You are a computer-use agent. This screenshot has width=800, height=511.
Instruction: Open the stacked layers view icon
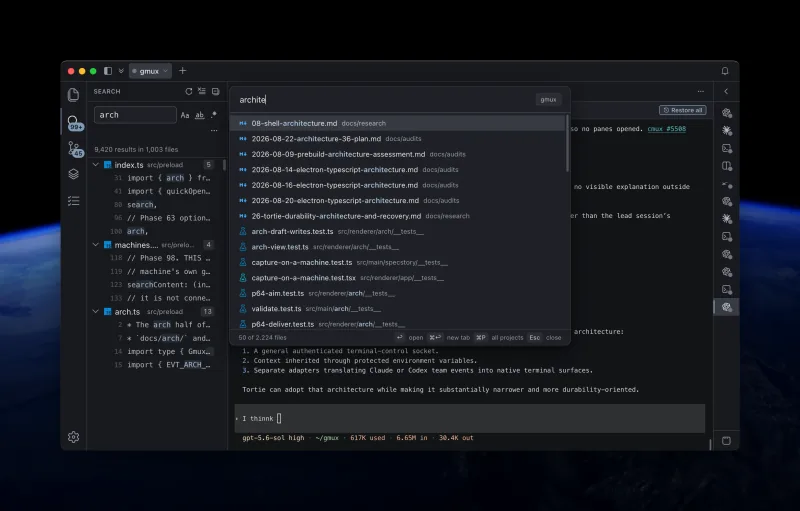(73, 174)
